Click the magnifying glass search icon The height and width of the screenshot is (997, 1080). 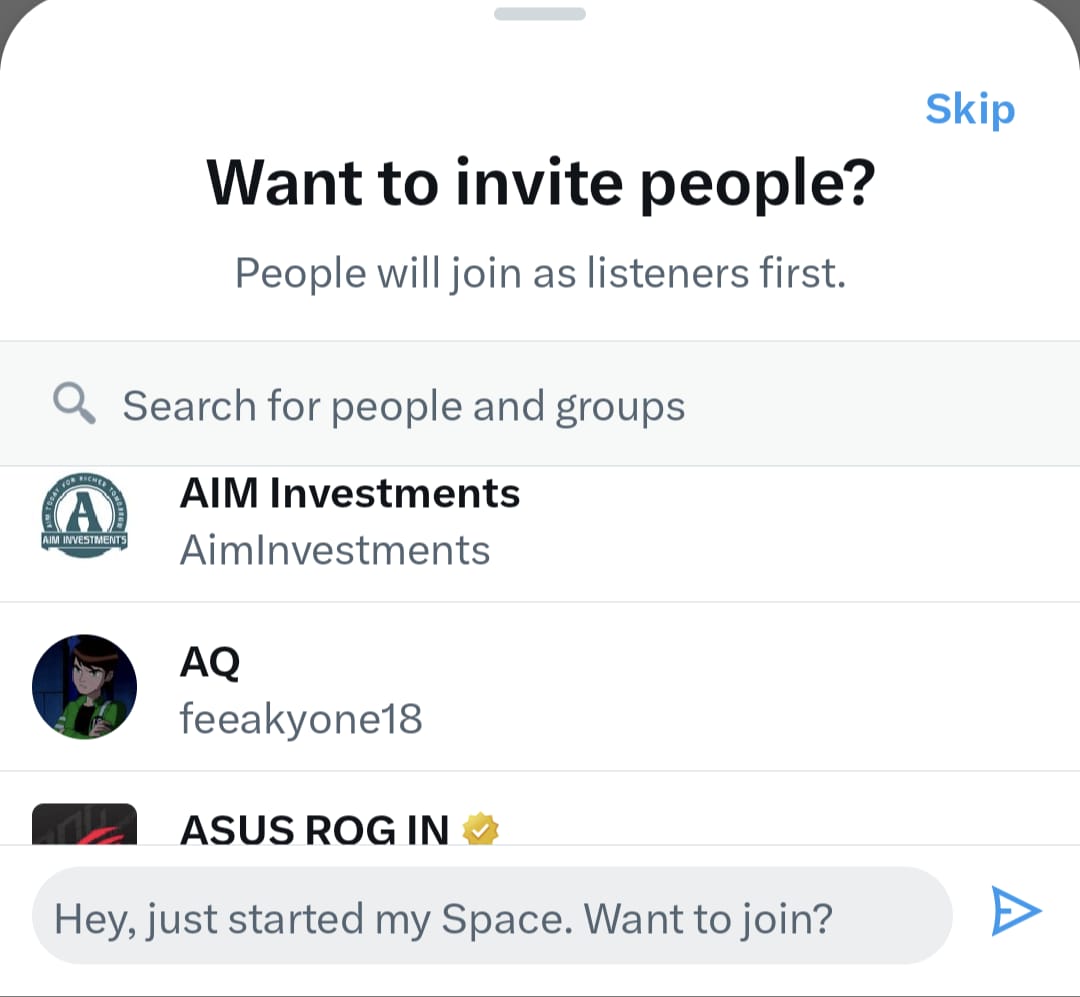click(73, 404)
